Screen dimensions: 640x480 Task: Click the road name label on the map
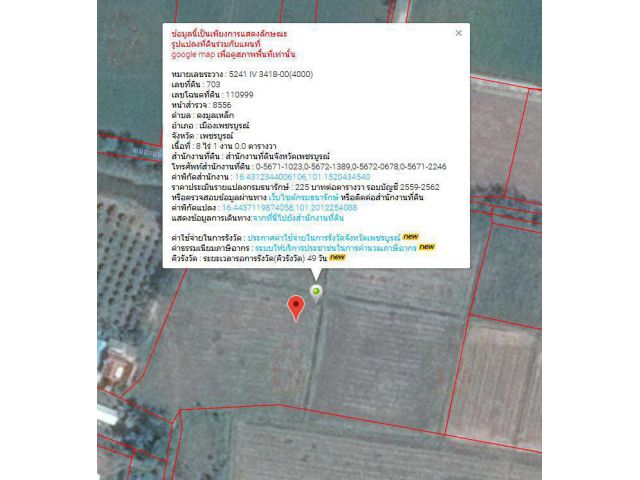146,152
